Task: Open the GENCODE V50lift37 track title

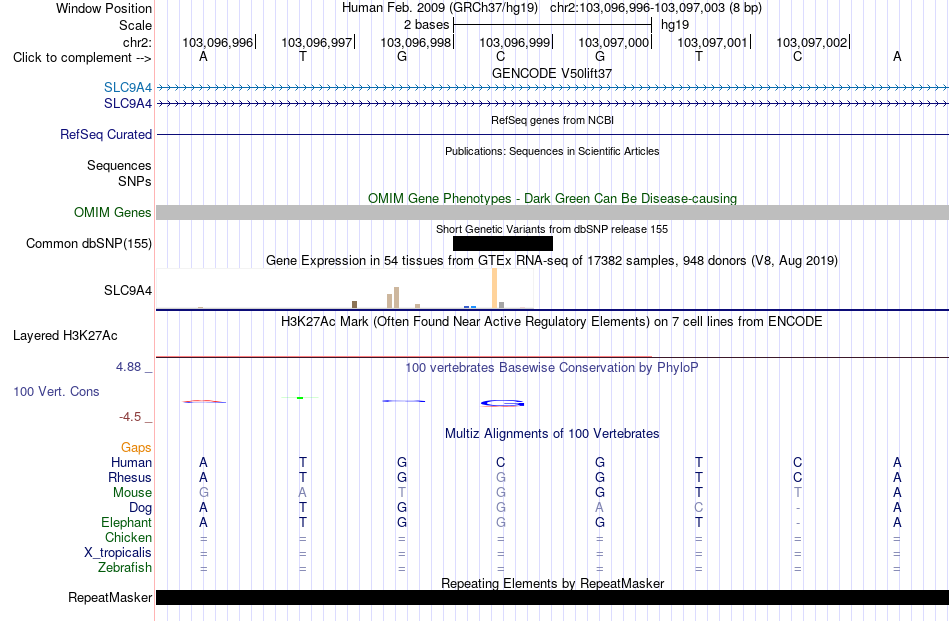Action: (552, 73)
